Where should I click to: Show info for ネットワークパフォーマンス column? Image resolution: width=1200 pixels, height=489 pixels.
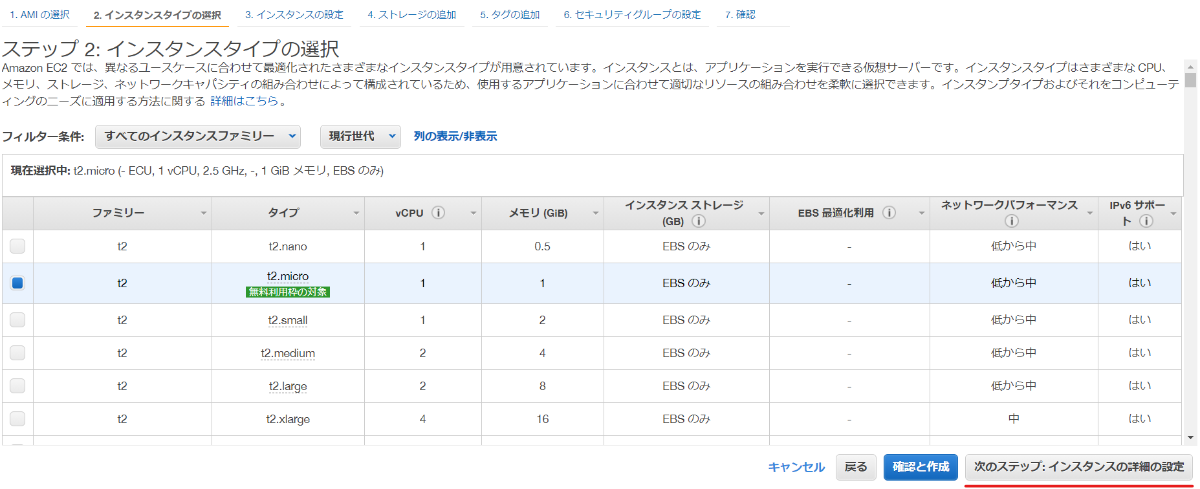(1012, 222)
